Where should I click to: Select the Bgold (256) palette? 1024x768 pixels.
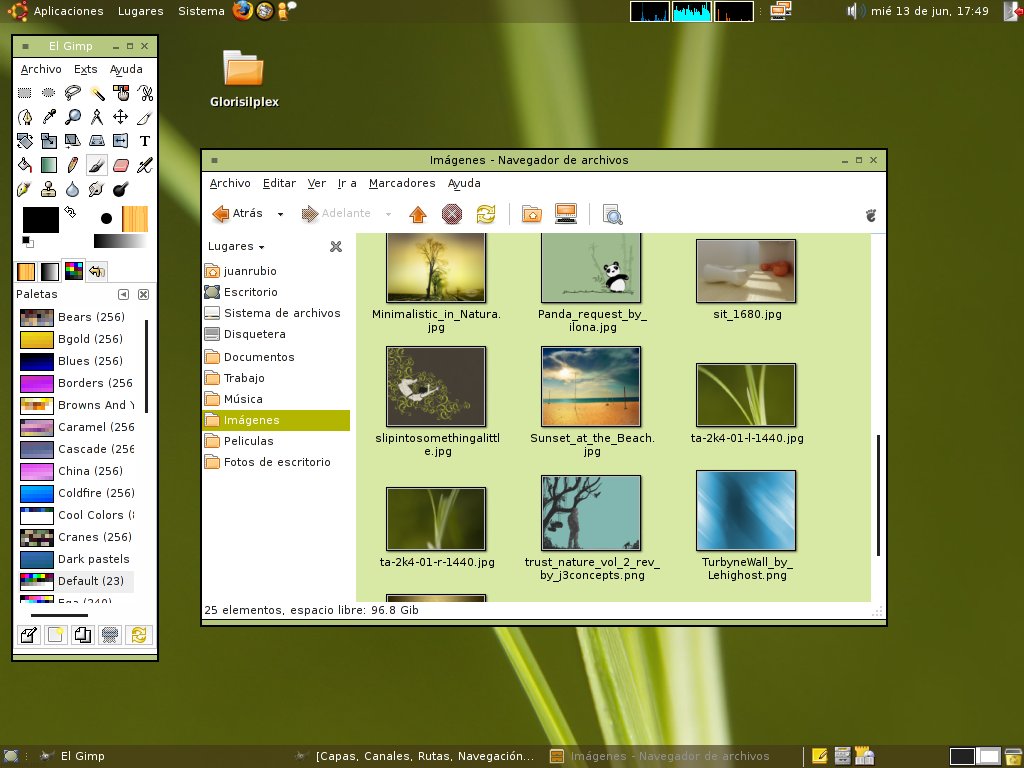[76, 339]
